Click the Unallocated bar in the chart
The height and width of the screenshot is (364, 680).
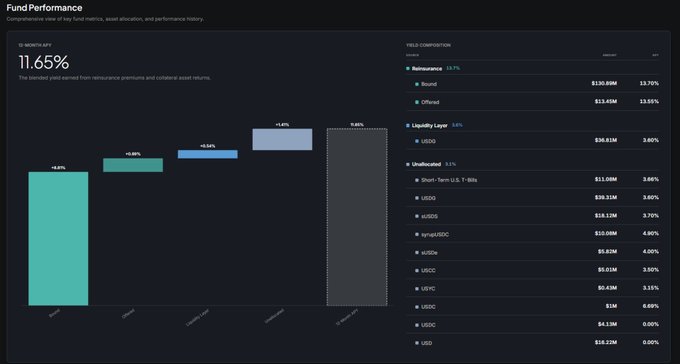(x=282, y=139)
